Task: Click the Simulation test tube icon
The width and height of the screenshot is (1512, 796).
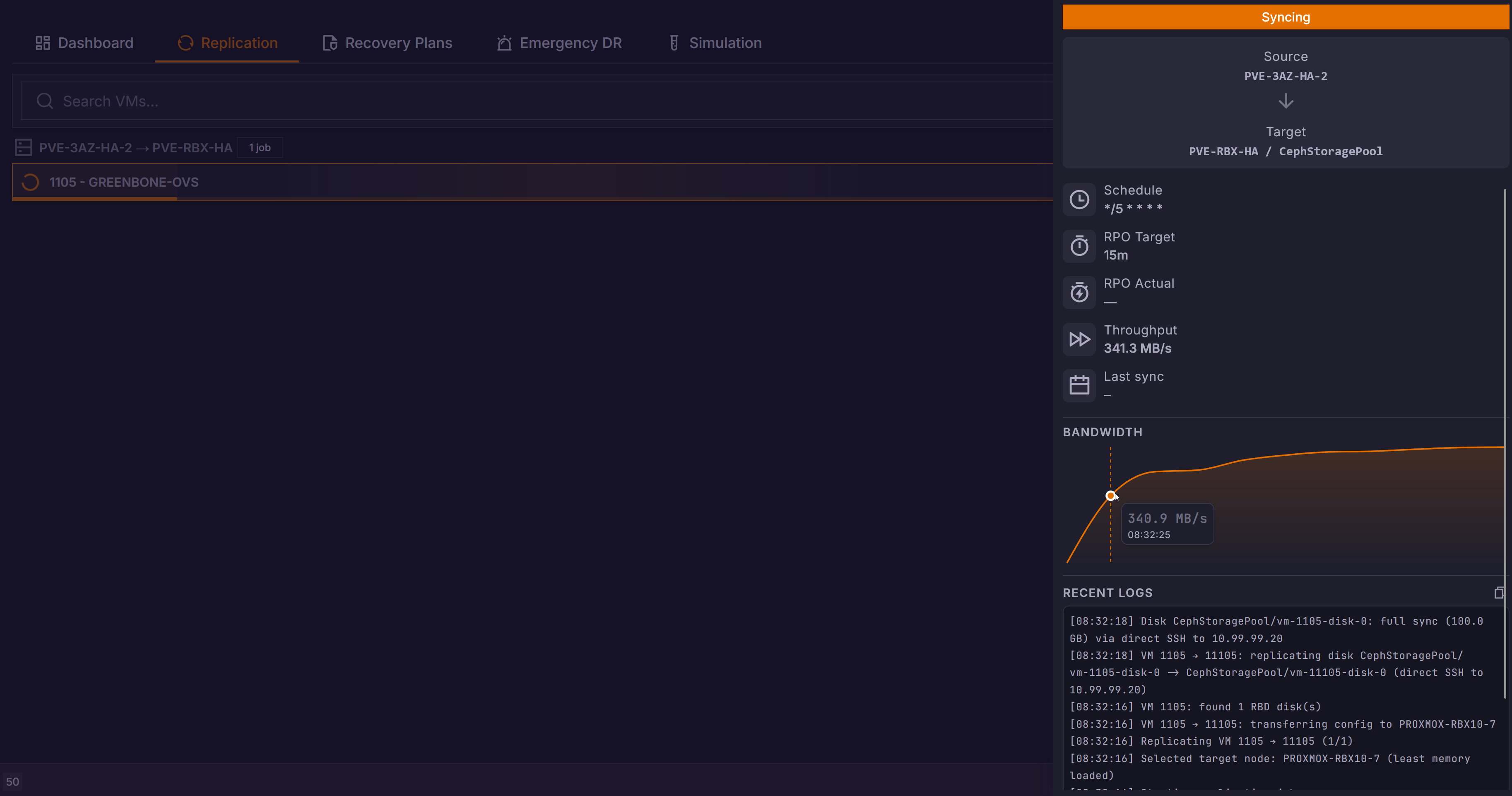Action: pyautogui.click(x=674, y=43)
